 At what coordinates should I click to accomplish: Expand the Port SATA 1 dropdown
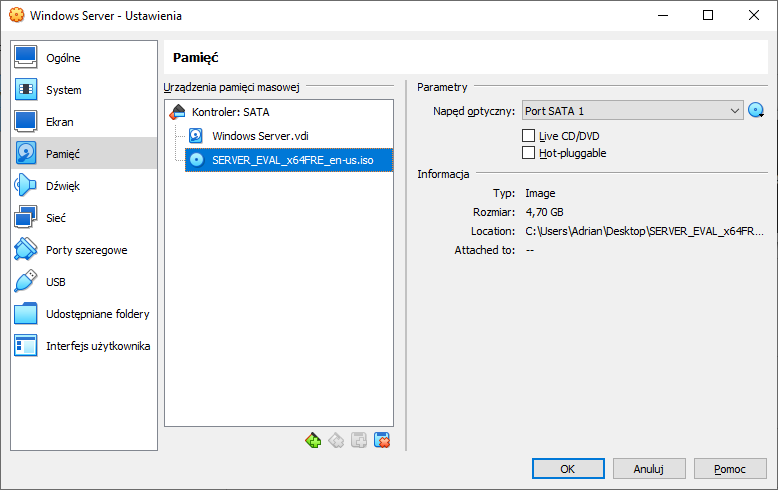click(x=633, y=111)
